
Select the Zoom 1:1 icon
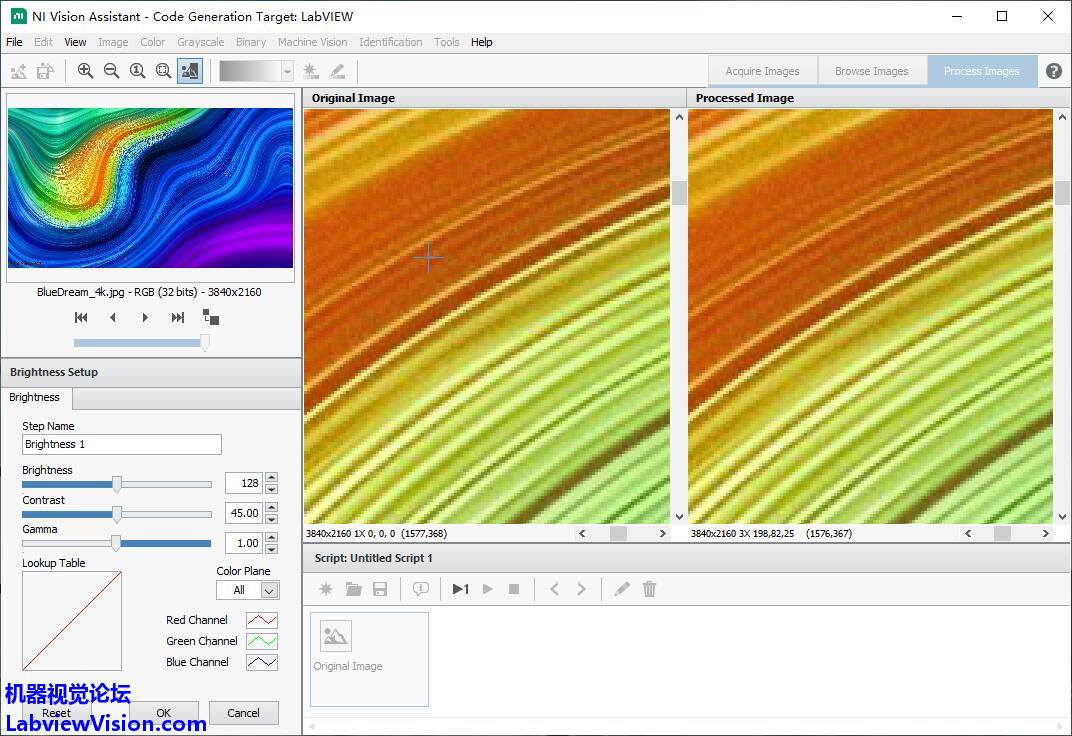[x=137, y=71]
